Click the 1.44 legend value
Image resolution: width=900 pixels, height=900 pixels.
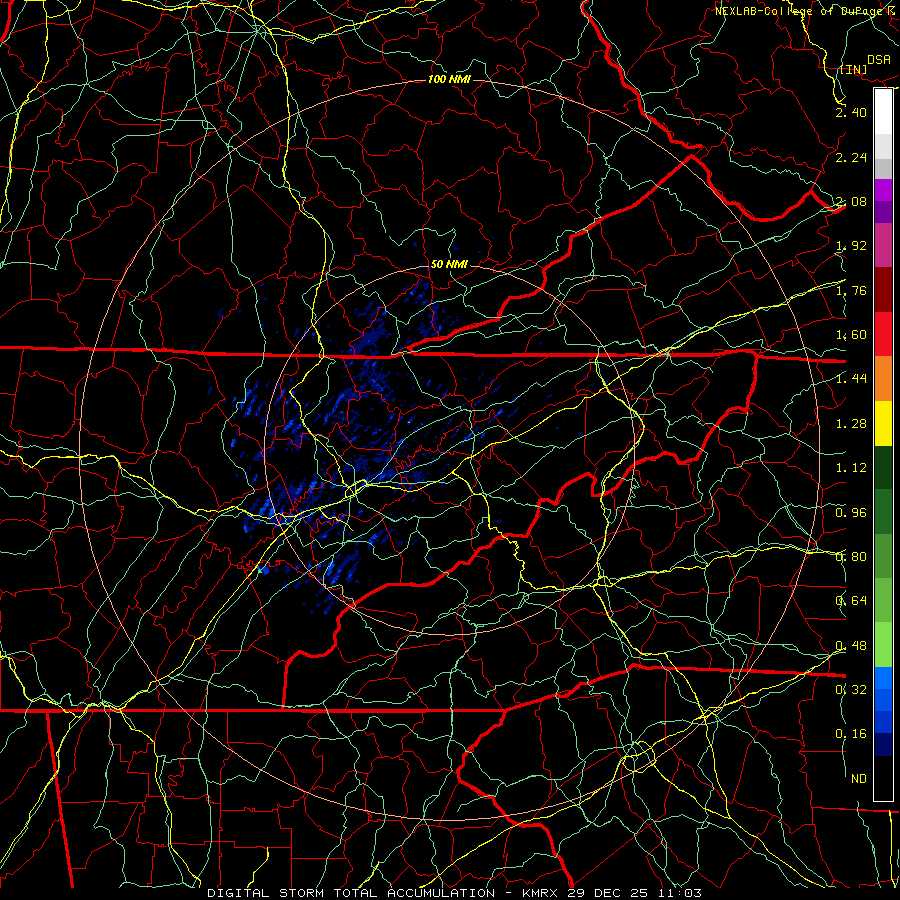(x=851, y=378)
